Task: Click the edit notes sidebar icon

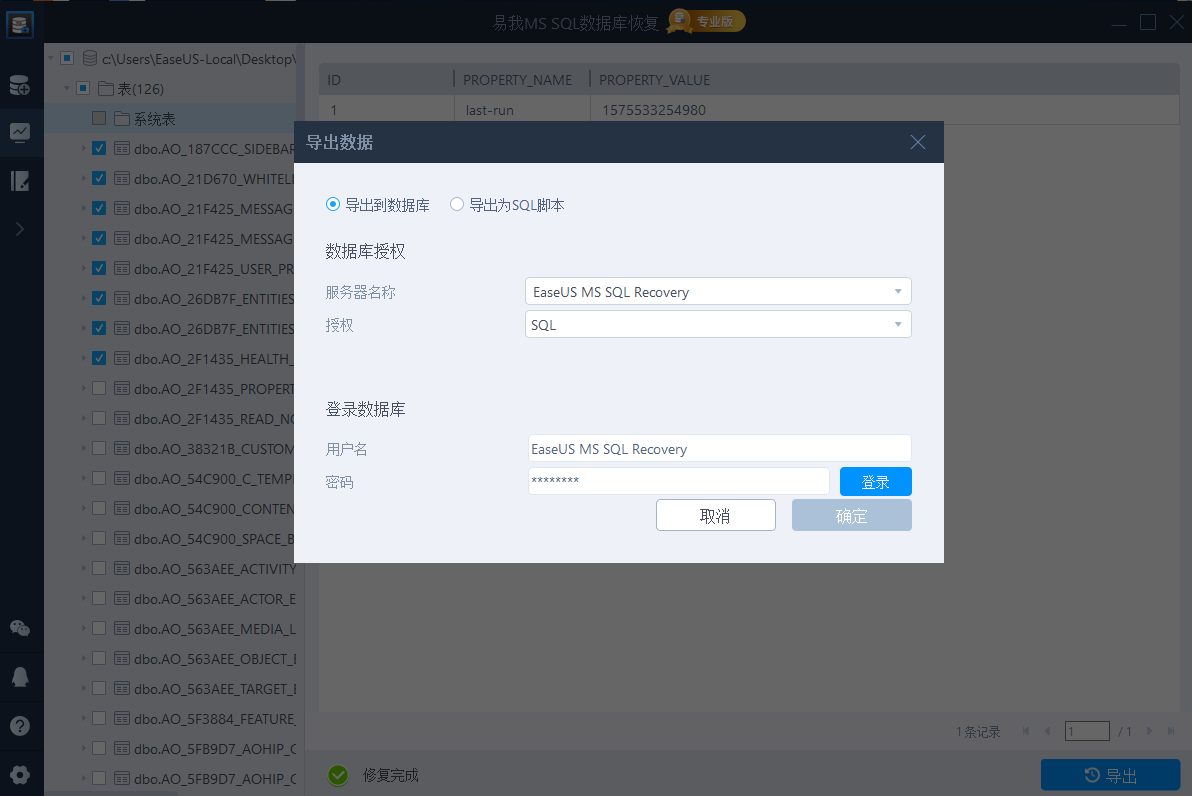Action: click(x=20, y=181)
